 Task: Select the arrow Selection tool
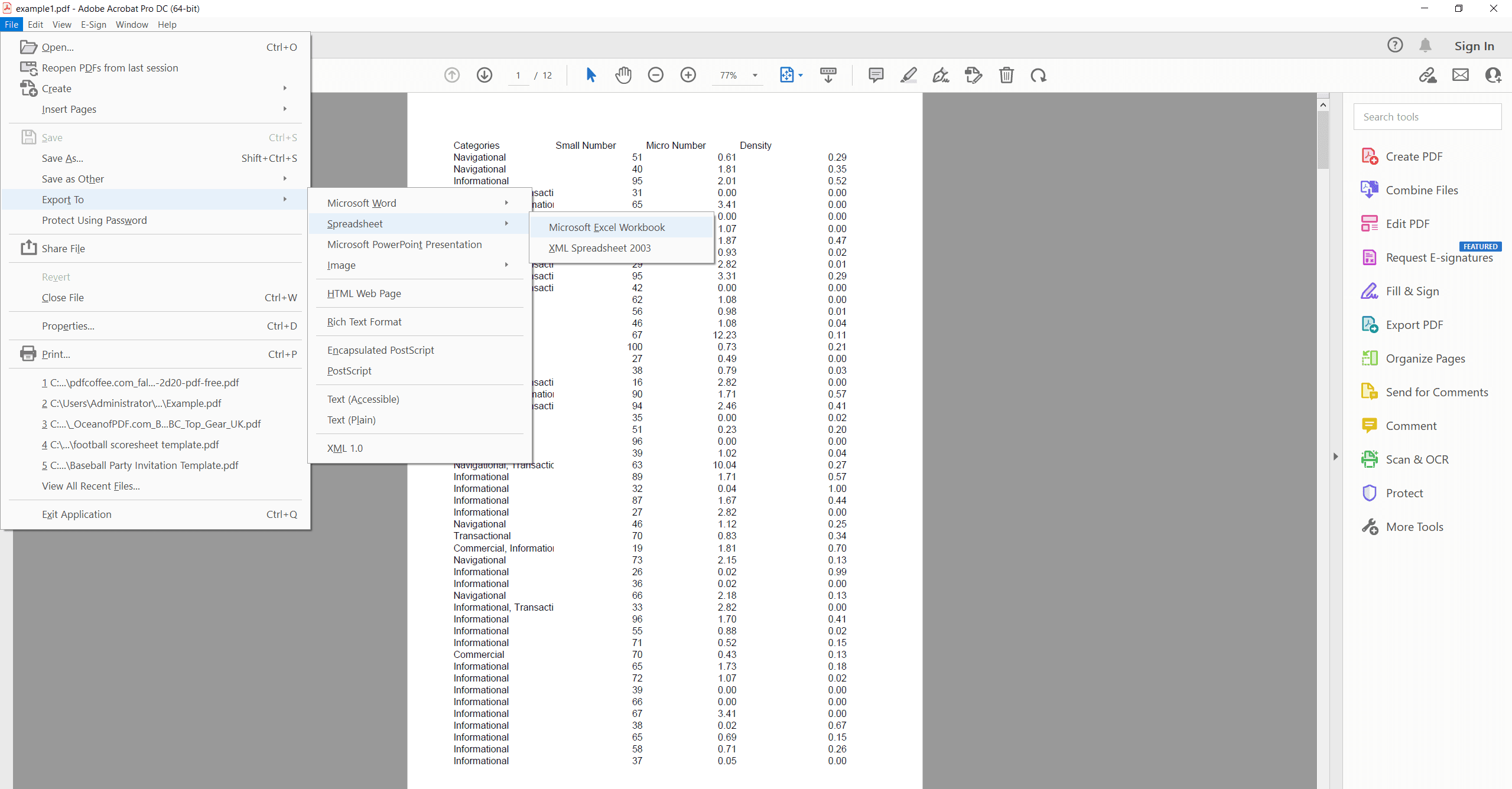591,75
